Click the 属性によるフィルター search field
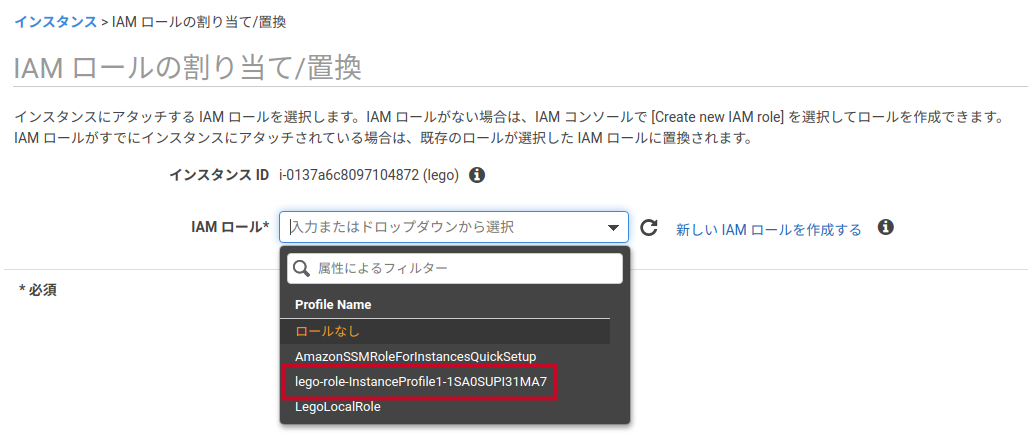Image resolution: width=1028 pixels, height=443 pixels. tap(454, 269)
